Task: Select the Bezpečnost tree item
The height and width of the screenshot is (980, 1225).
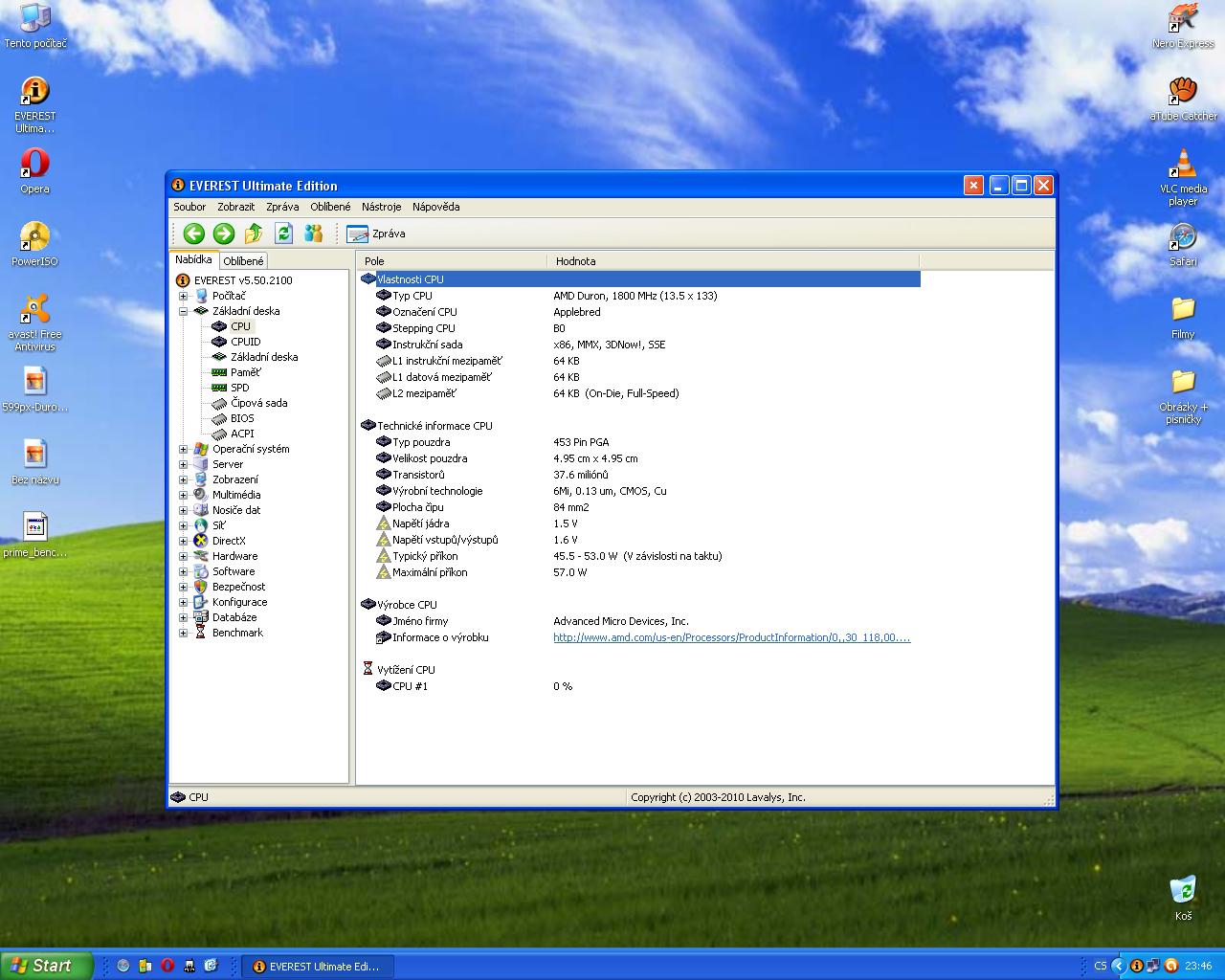Action: coord(238,587)
